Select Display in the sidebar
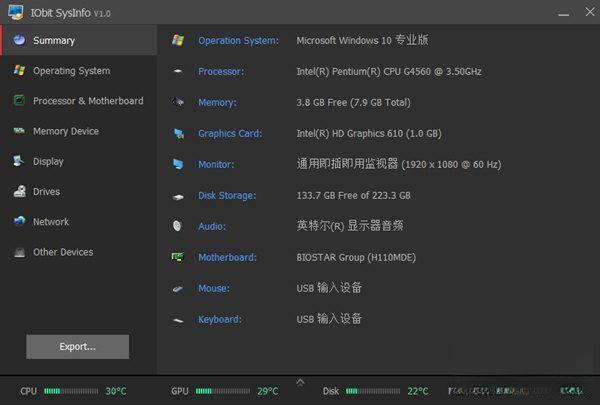 pos(78,161)
